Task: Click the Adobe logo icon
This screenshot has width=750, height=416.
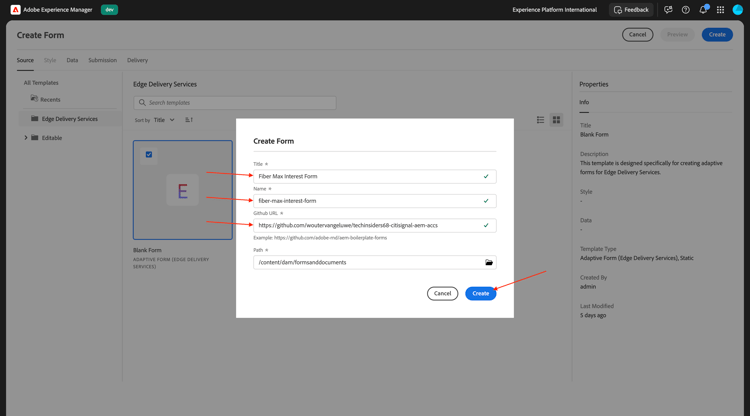Action: [15, 10]
